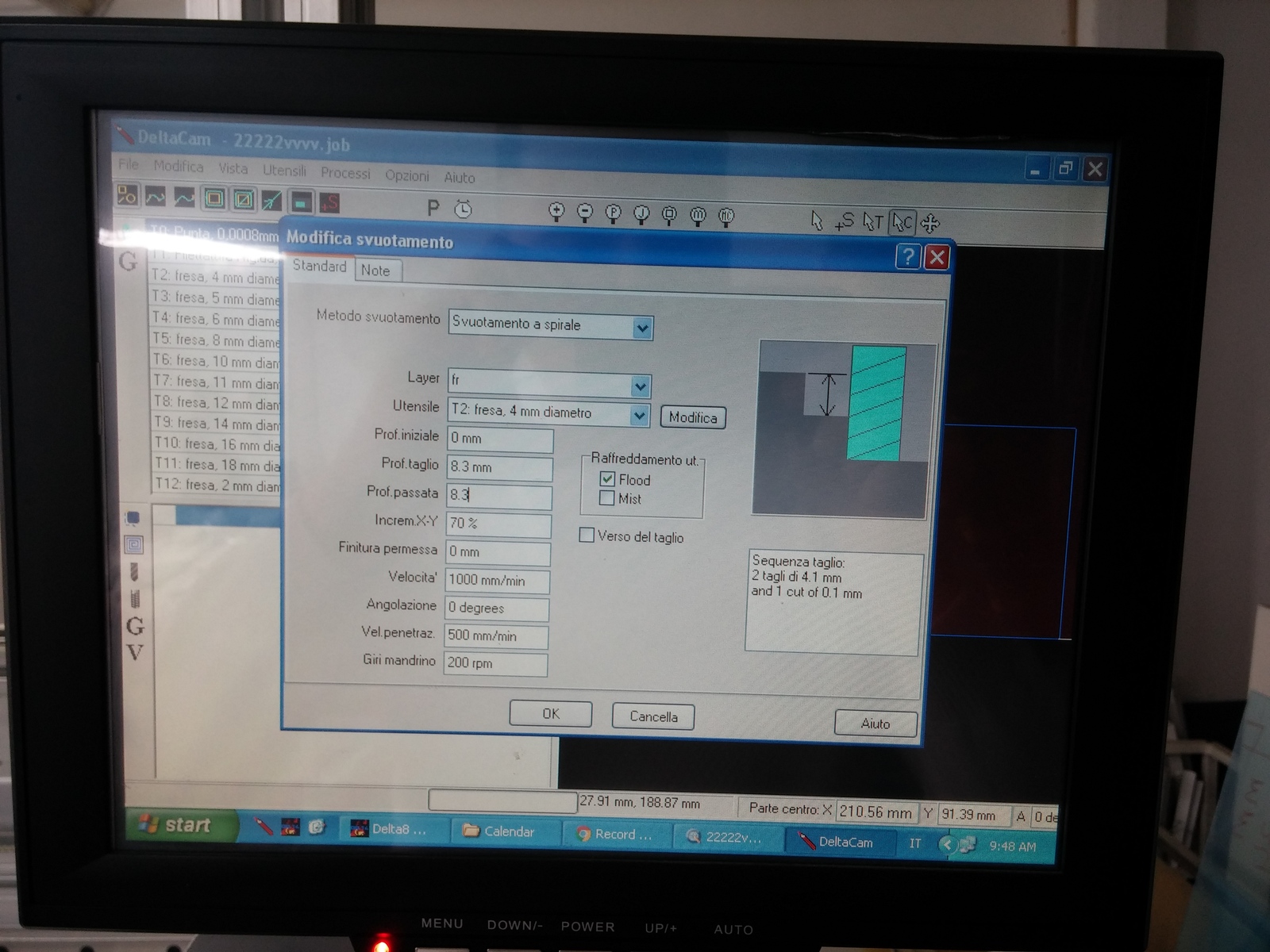Select the four-way move arrows tool
The height and width of the screenshot is (952, 1270).
coord(930,223)
